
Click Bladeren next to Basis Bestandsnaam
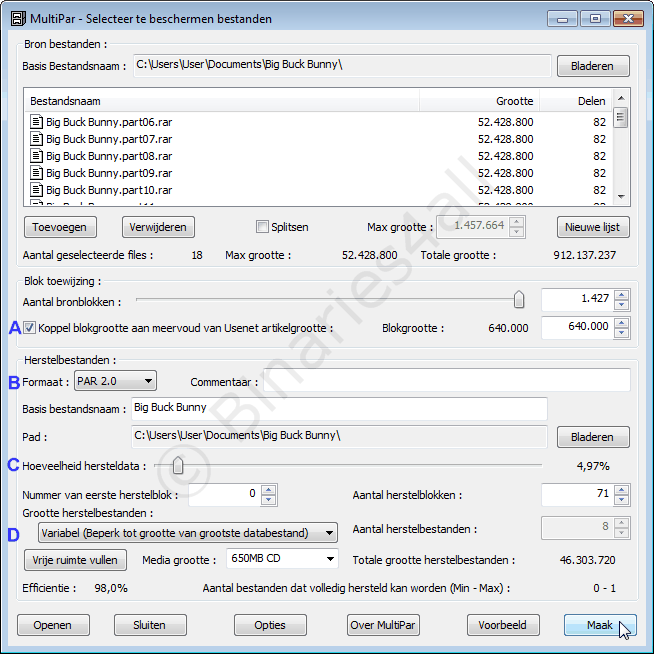593,66
